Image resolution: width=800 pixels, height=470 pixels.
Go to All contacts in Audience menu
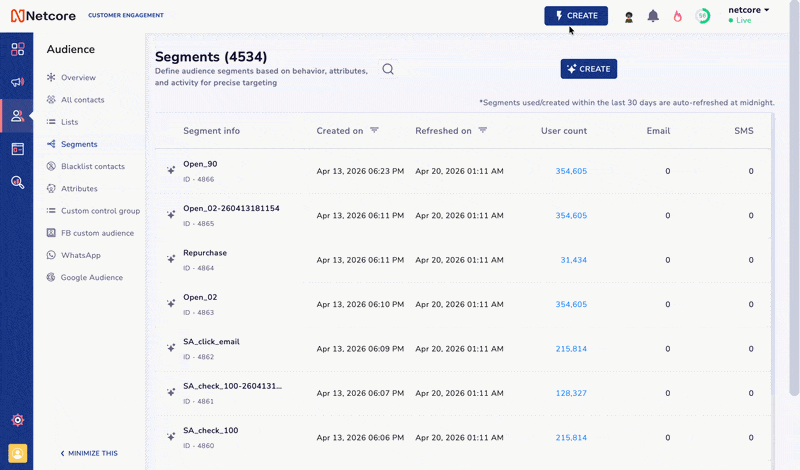(82, 100)
